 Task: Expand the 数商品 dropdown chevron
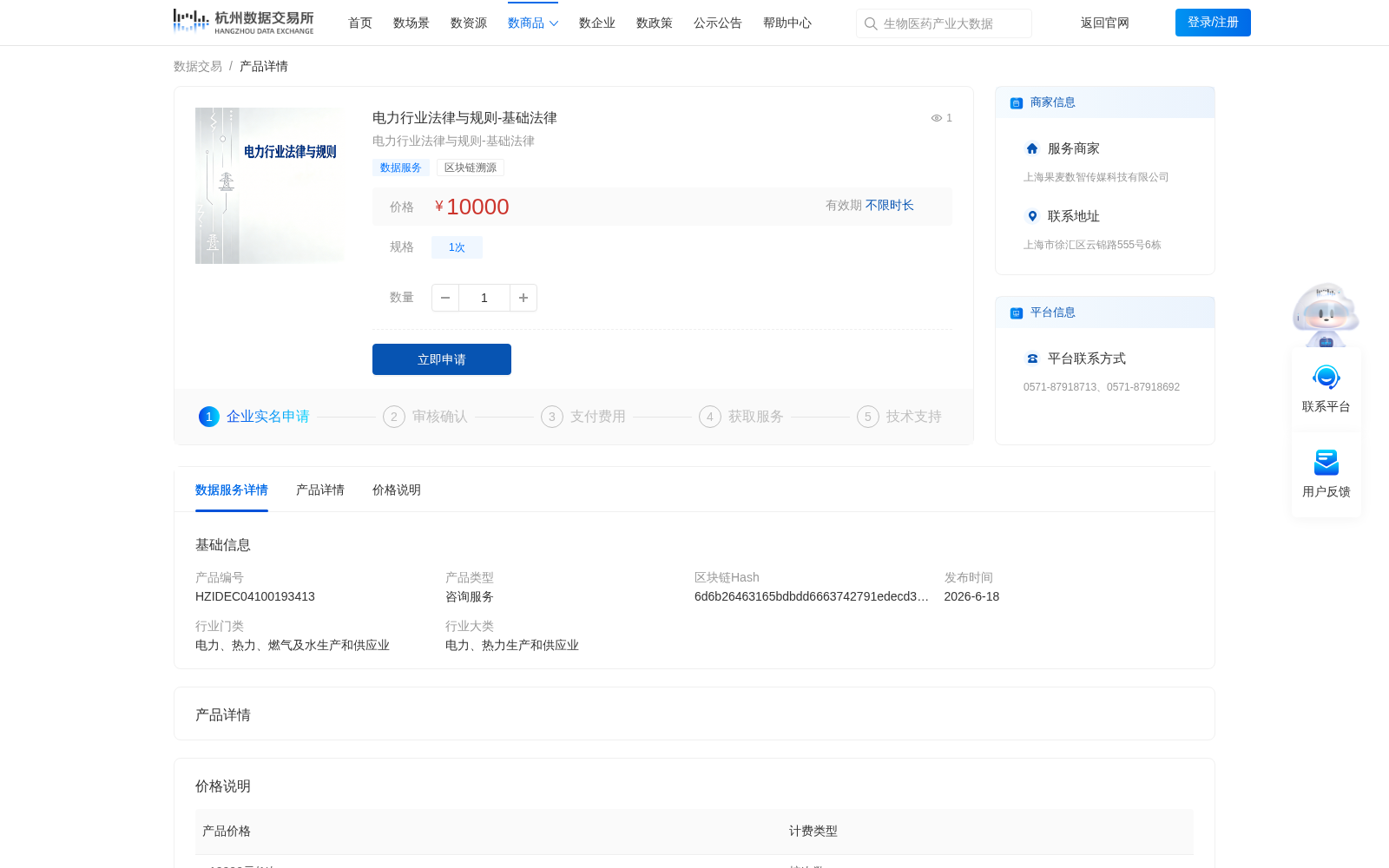pos(554,23)
